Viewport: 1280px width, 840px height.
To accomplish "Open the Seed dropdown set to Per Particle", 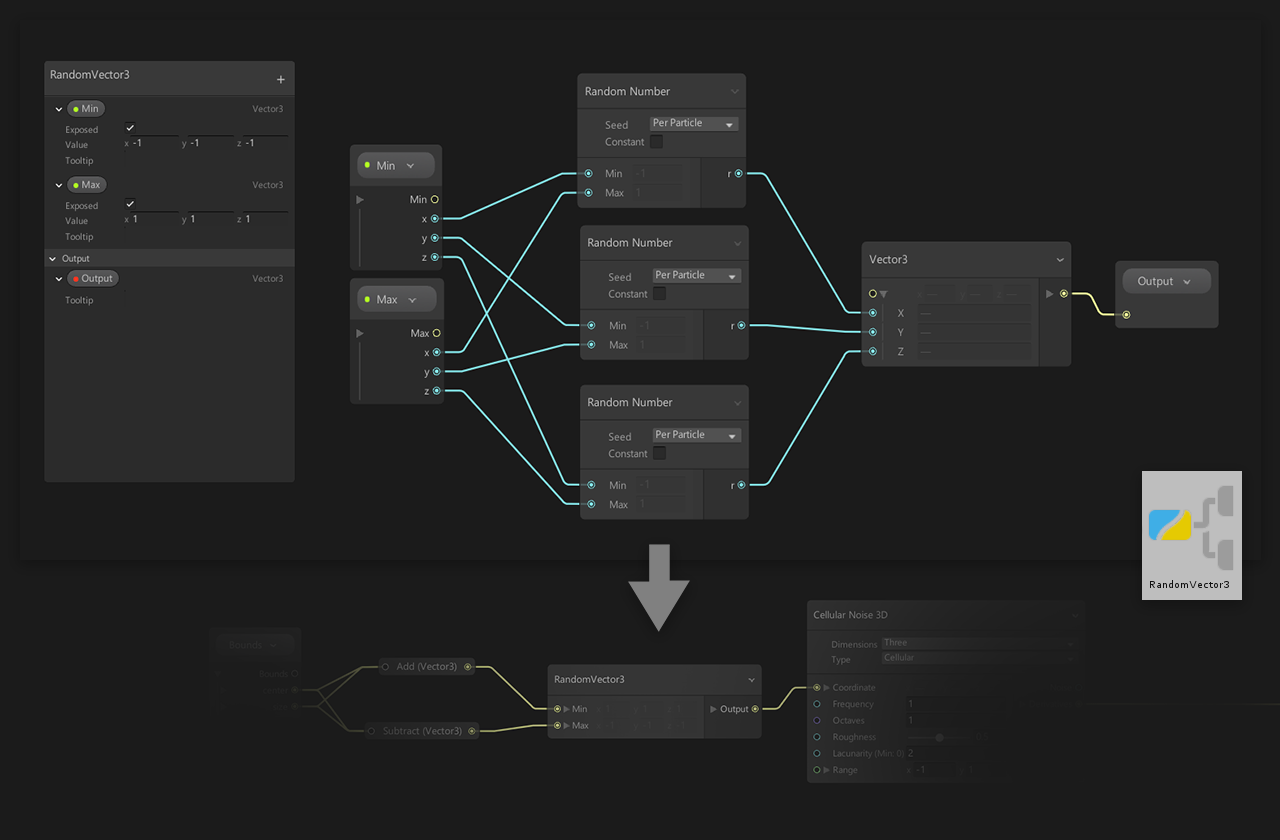I will coord(693,122).
